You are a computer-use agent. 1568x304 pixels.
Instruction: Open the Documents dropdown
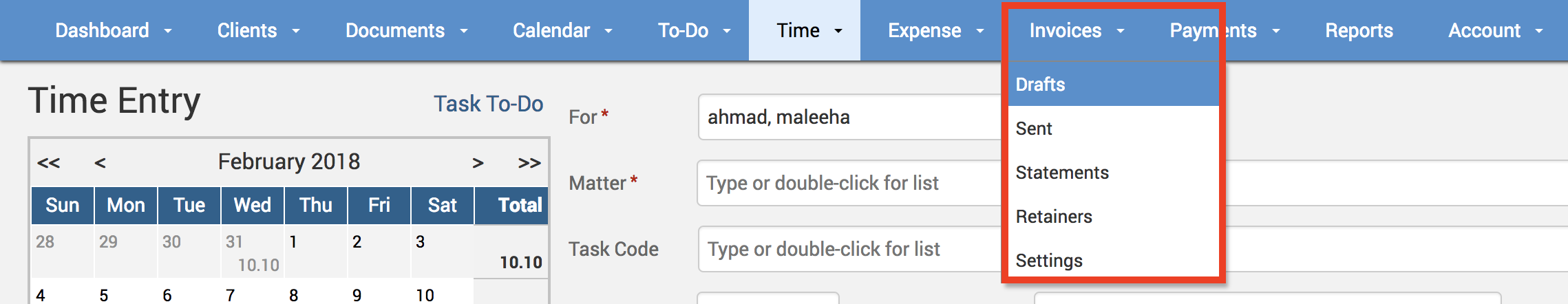406,31
